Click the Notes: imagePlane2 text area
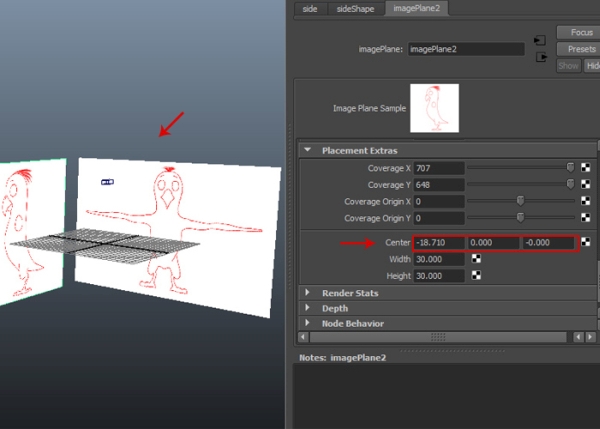The width and height of the screenshot is (600, 429). [446, 396]
